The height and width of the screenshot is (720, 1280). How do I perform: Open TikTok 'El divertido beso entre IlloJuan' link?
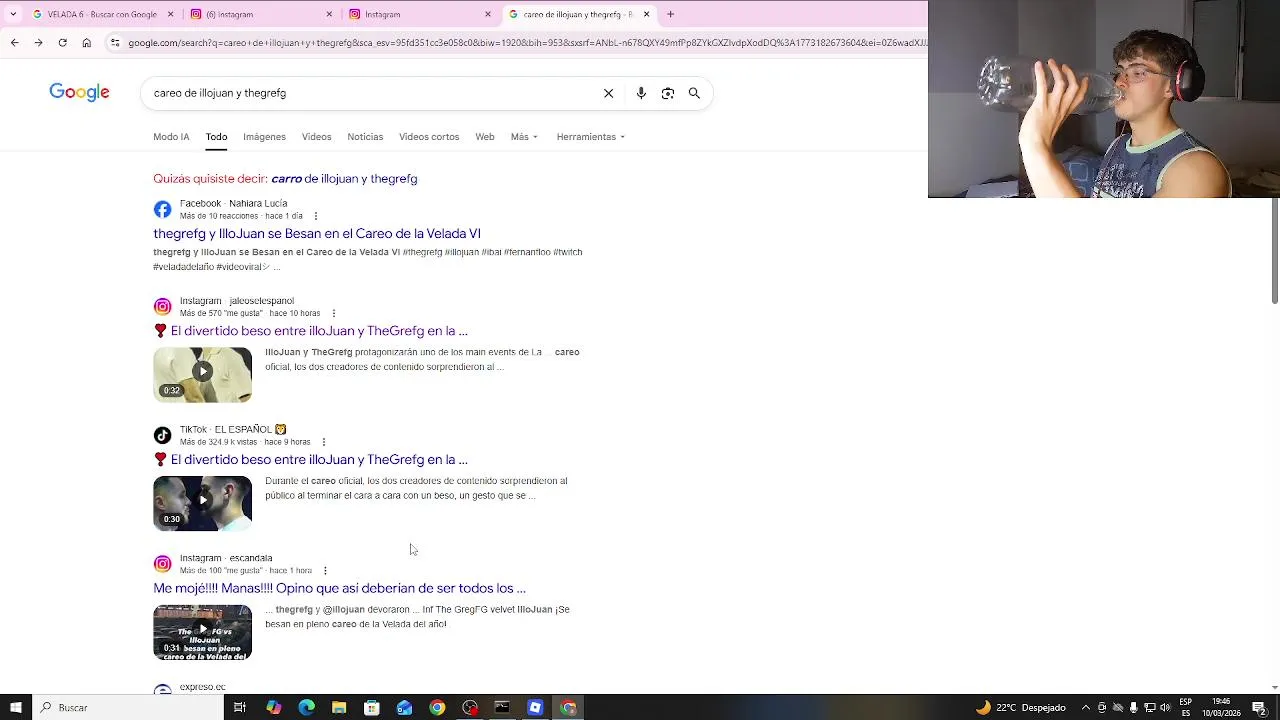[x=319, y=460]
